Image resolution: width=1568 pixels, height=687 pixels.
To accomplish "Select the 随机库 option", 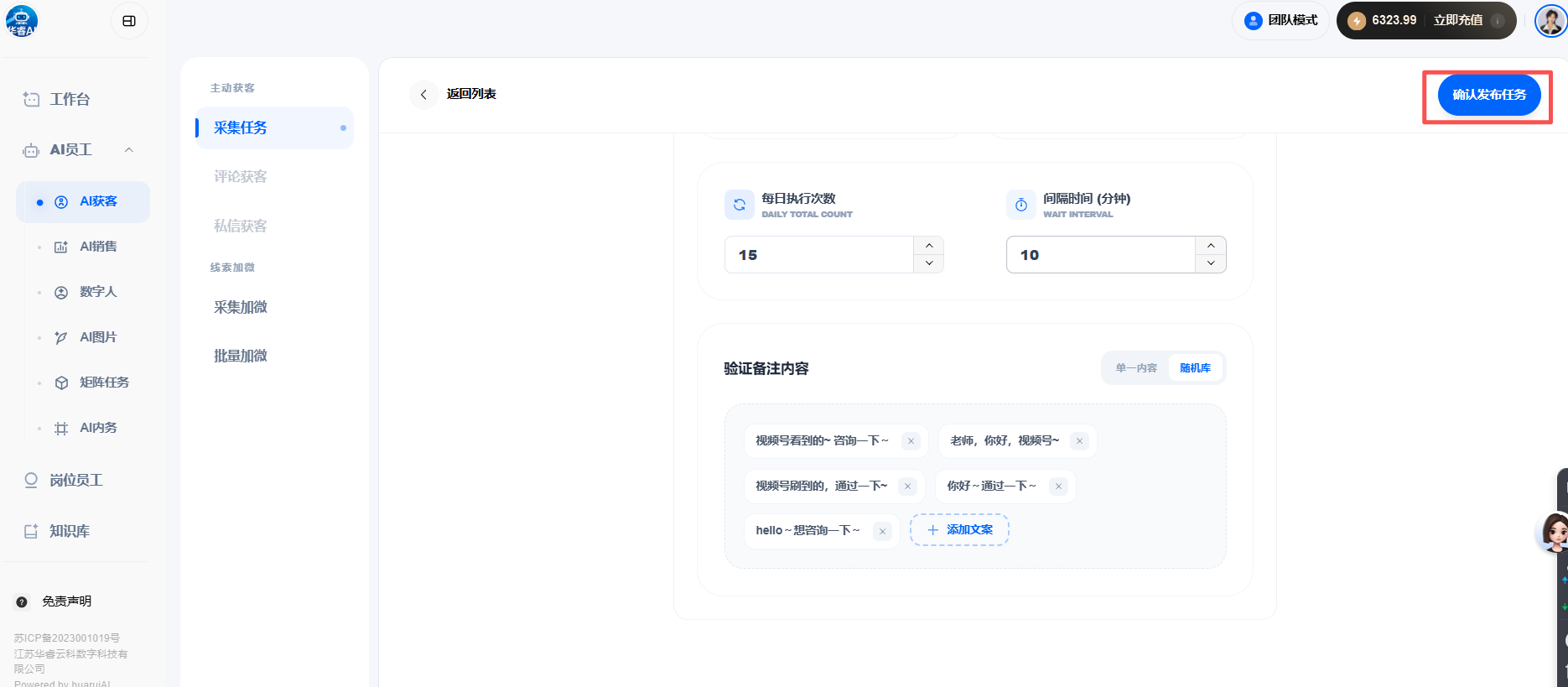I will point(1195,368).
